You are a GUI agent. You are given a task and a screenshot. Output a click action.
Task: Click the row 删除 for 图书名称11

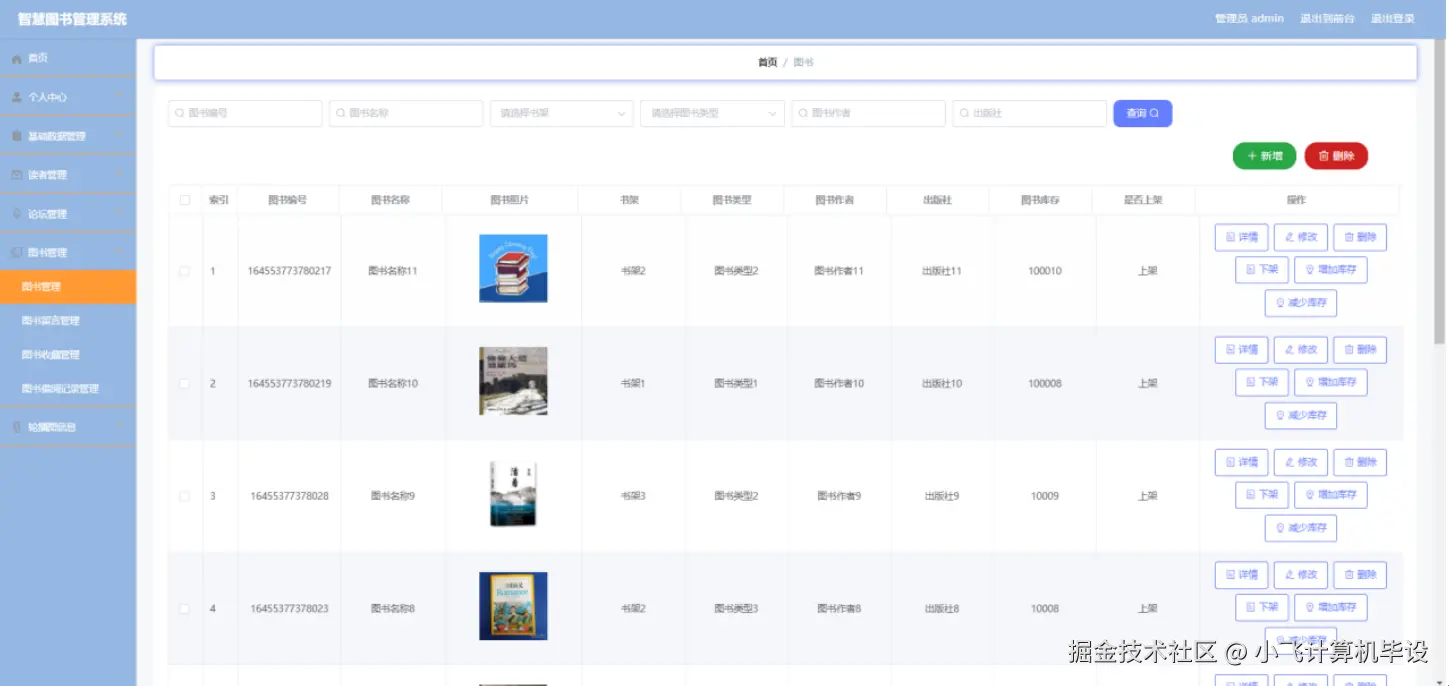[x=1360, y=237]
